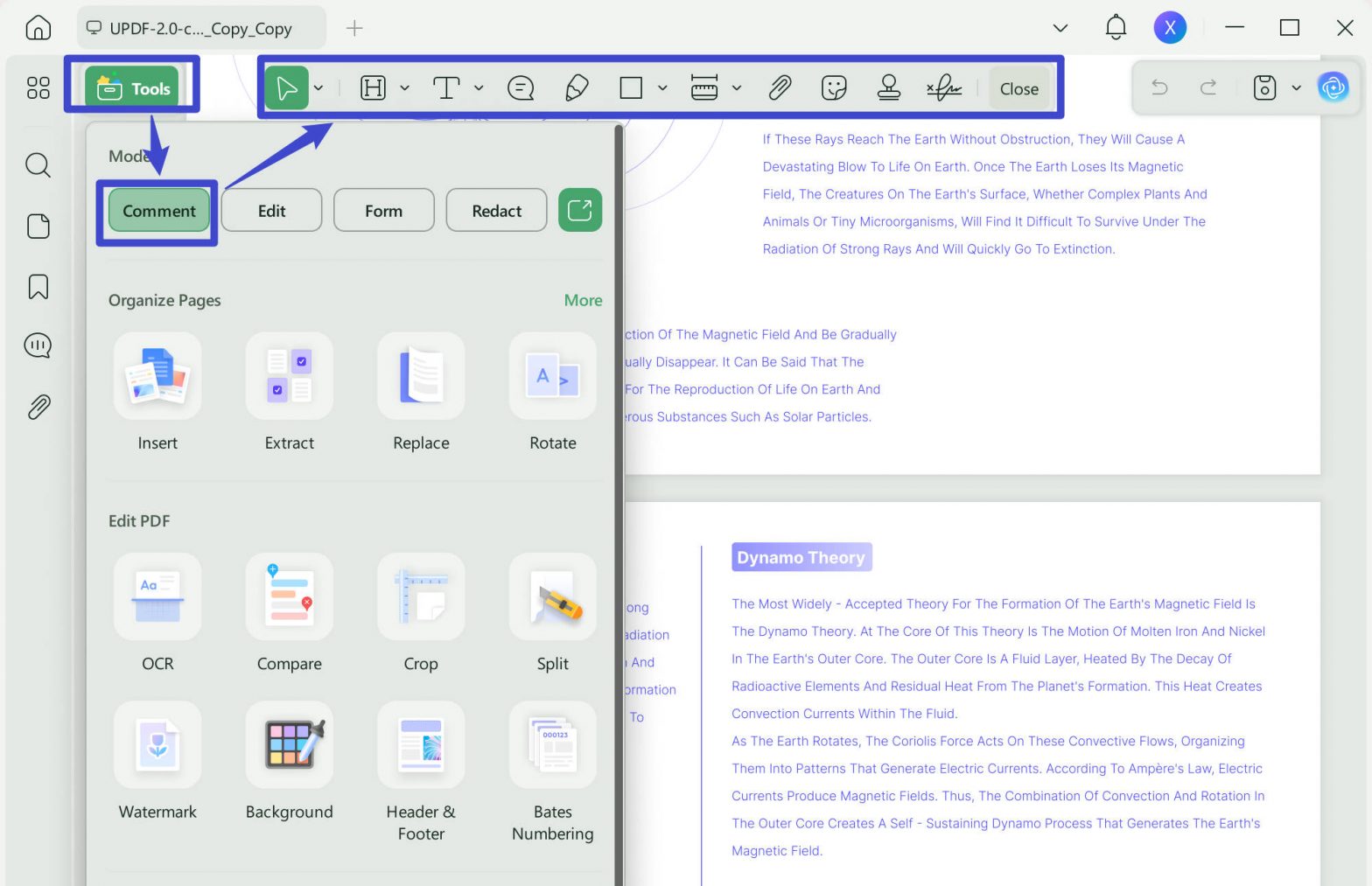Switch to Comment mode
This screenshot has width=1372, height=886.
[159, 211]
